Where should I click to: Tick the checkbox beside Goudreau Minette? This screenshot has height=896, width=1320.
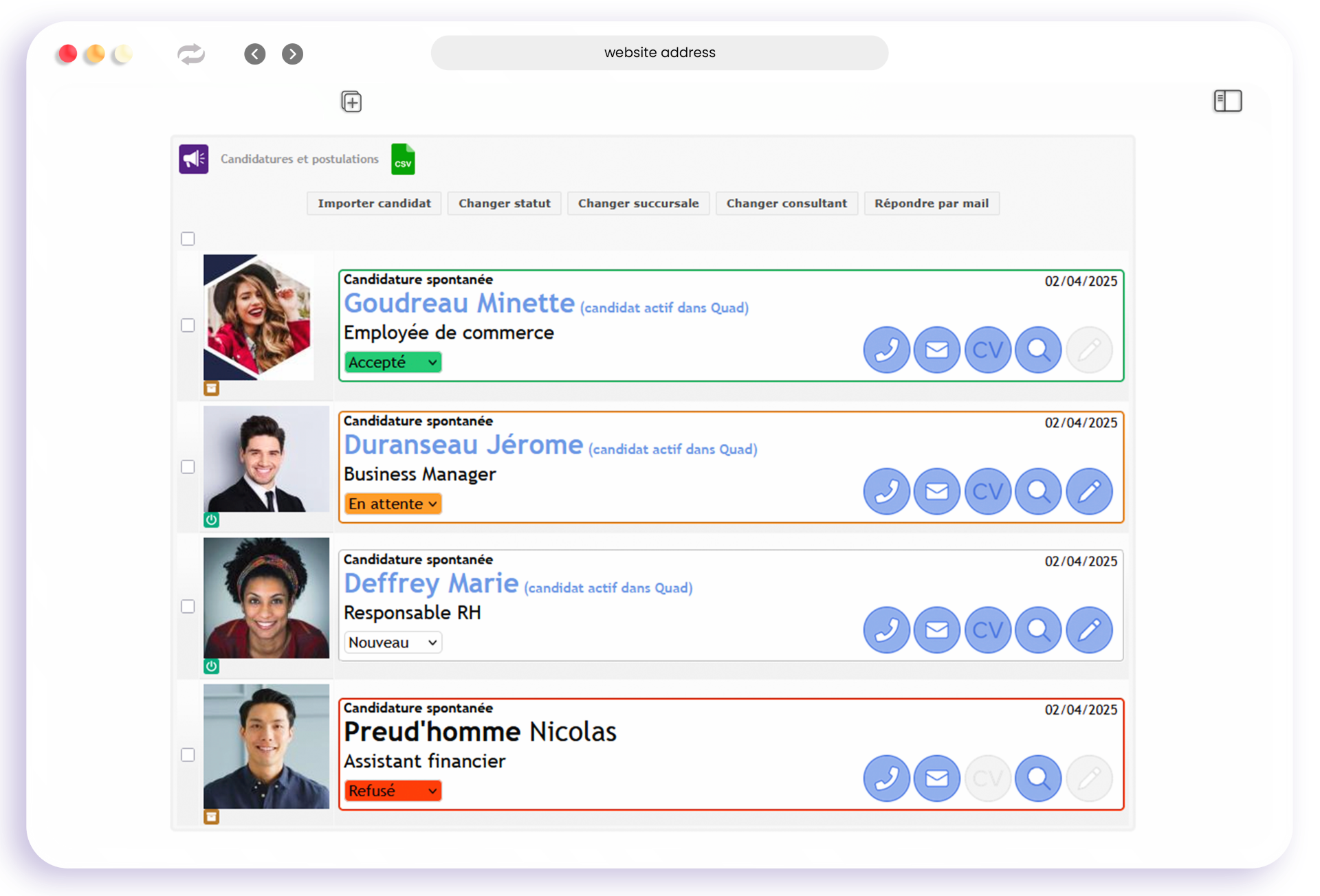[188, 325]
